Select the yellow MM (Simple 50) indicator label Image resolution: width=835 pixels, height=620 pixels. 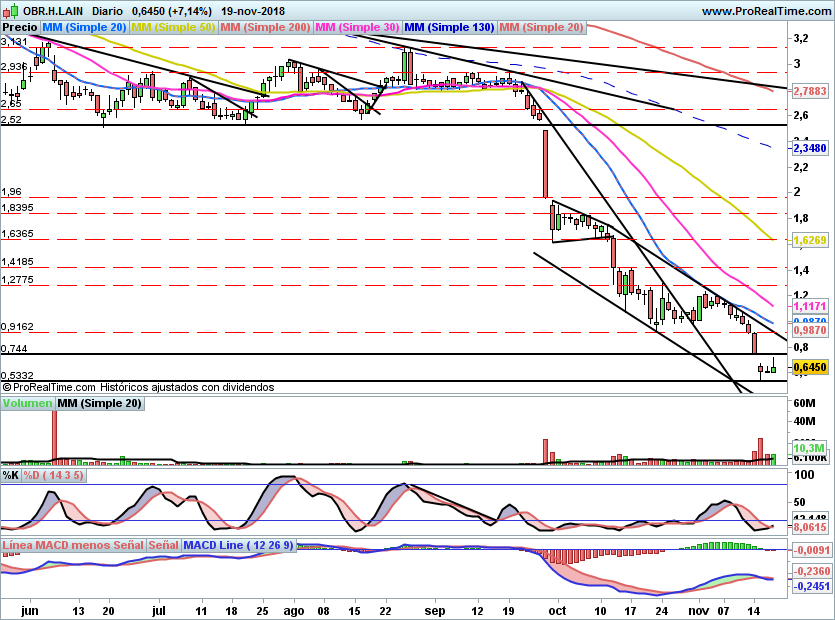coord(173,27)
